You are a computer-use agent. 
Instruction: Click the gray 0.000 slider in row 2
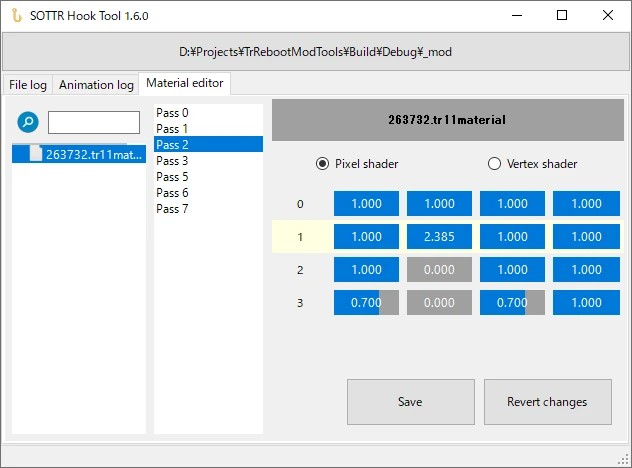coord(439,270)
